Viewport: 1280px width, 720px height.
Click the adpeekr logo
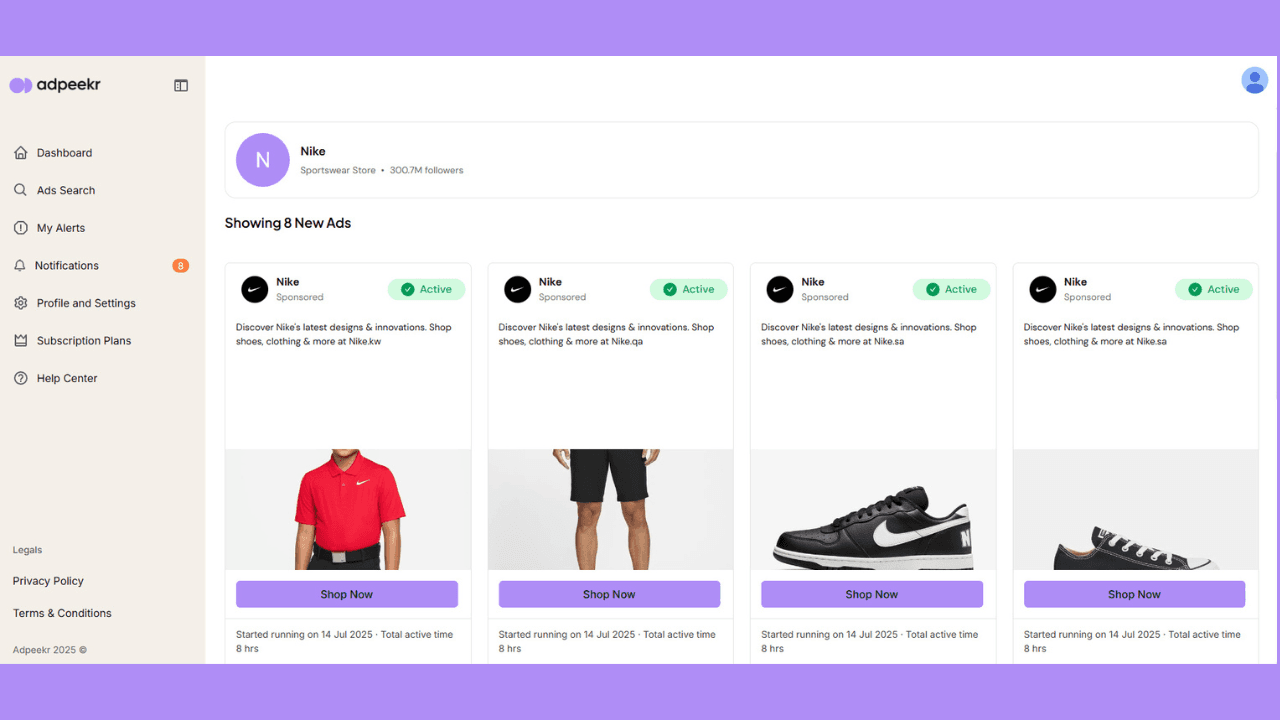point(55,85)
